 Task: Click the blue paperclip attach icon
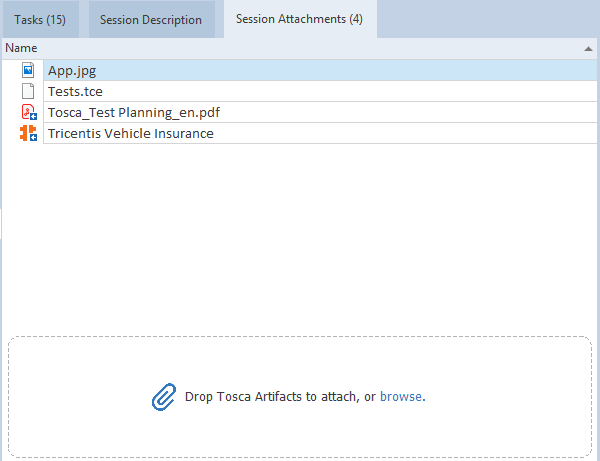(x=163, y=397)
